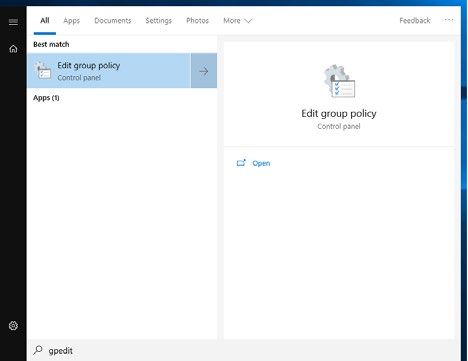The image size is (468, 361).
Task: Click Open to launch group policy
Action: pyautogui.click(x=261, y=163)
